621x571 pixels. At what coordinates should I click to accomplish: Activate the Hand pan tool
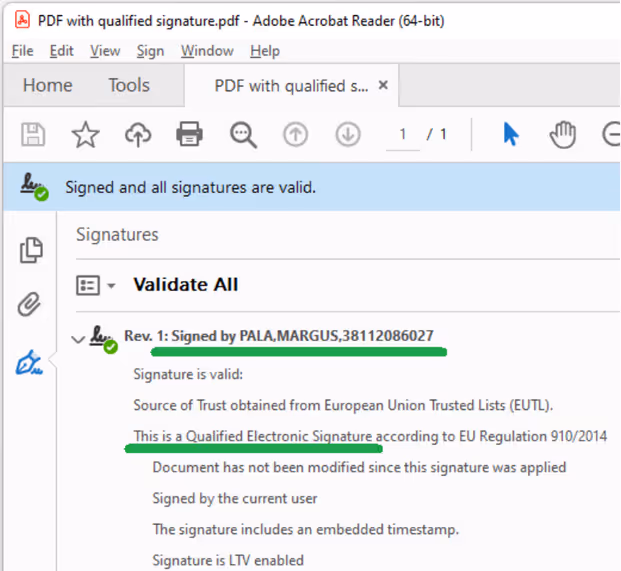pyautogui.click(x=563, y=135)
